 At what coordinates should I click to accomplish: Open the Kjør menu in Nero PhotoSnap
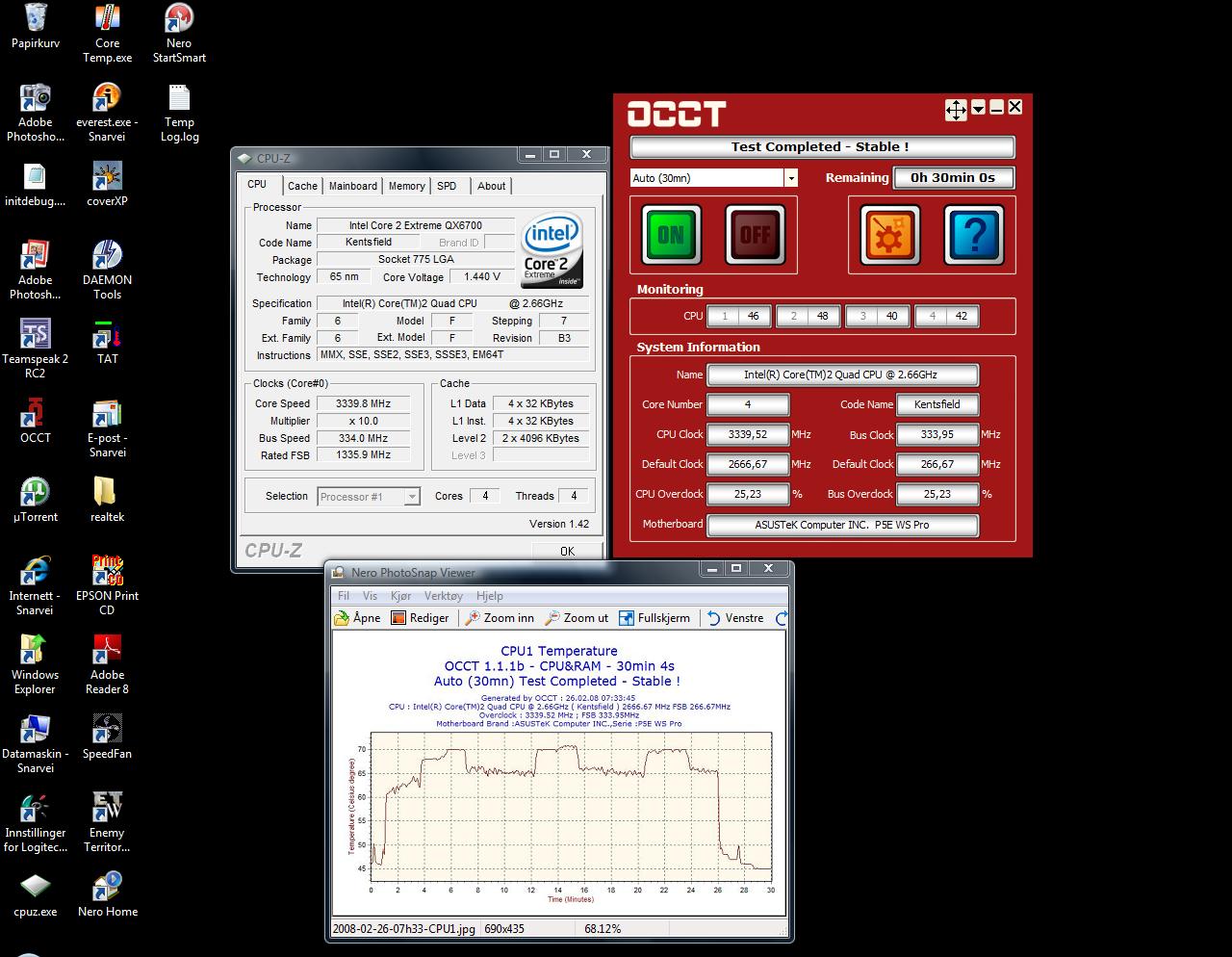point(400,596)
